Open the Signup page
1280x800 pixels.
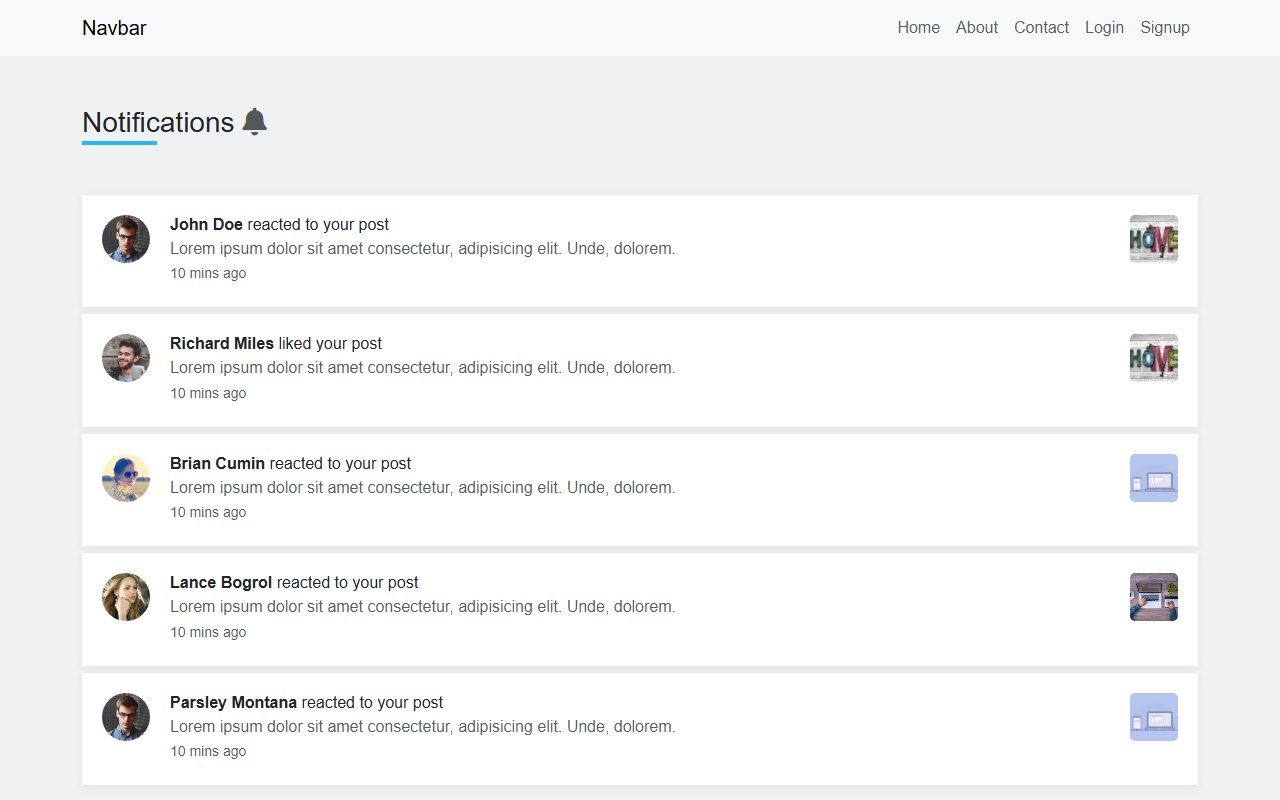click(x=1165, y=27)
